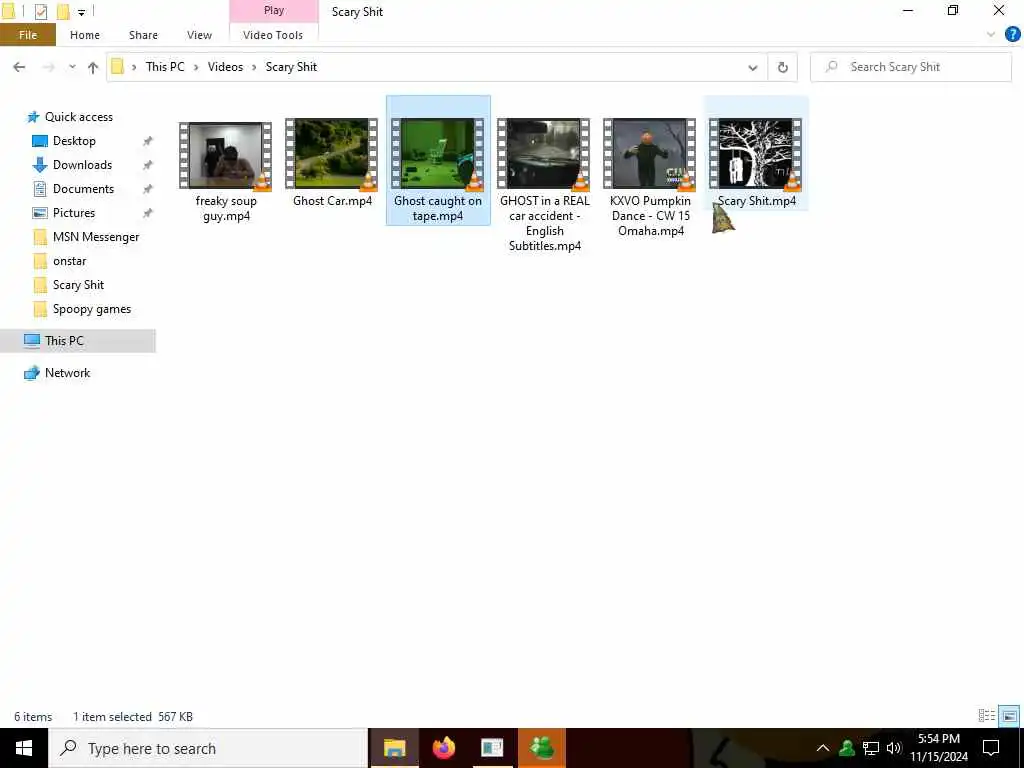Open the MSN Messenger folder in sidebar
This screenshot has height=768, width=1024.
pos(95,237)
